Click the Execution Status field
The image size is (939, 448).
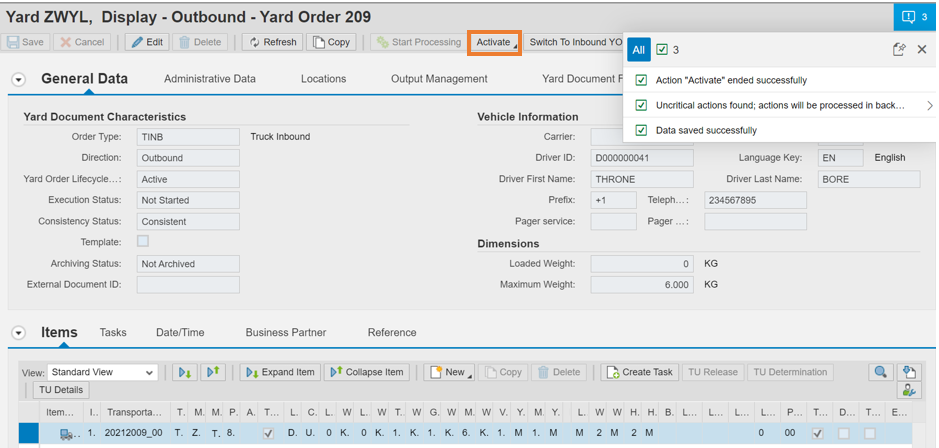tap(188, 200)
